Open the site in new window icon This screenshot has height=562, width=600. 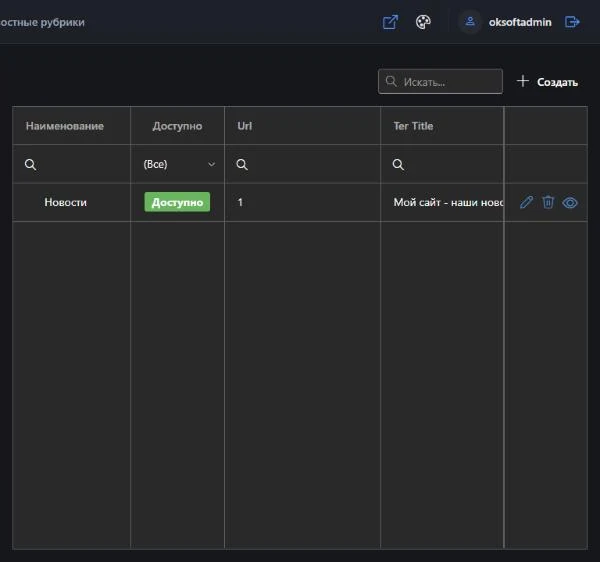(x=390, y=22)
